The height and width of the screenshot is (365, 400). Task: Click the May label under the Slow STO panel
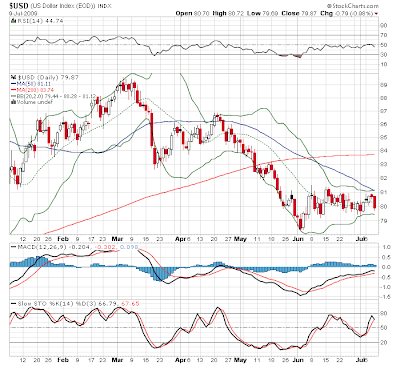tap(240, 360)
